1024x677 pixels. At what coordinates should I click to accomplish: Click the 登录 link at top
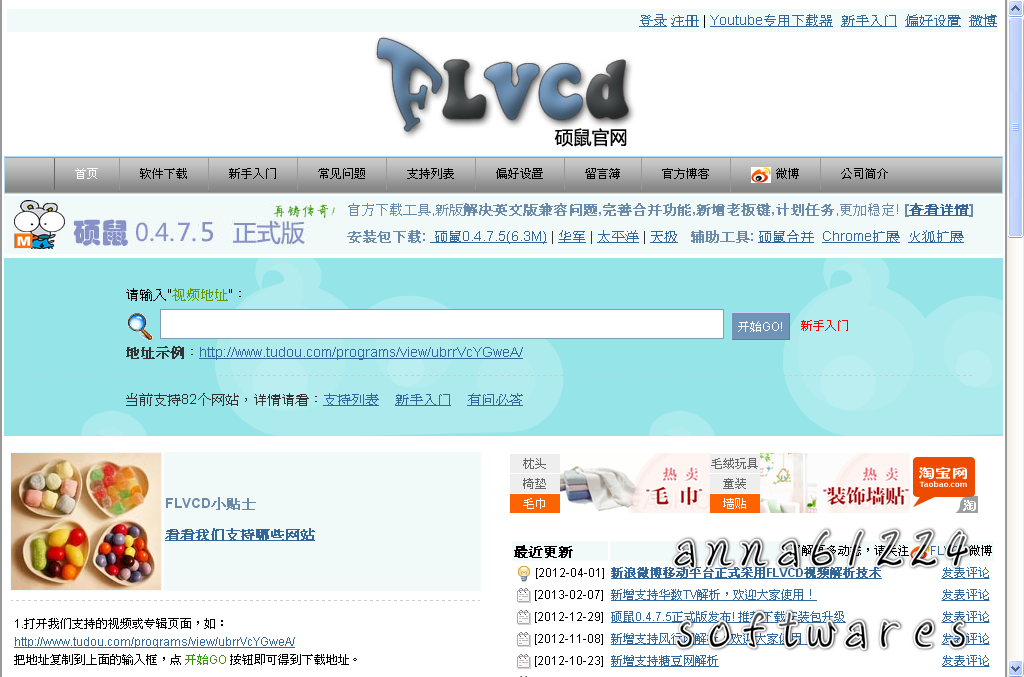pyautogui.click(x=652, y=21)
